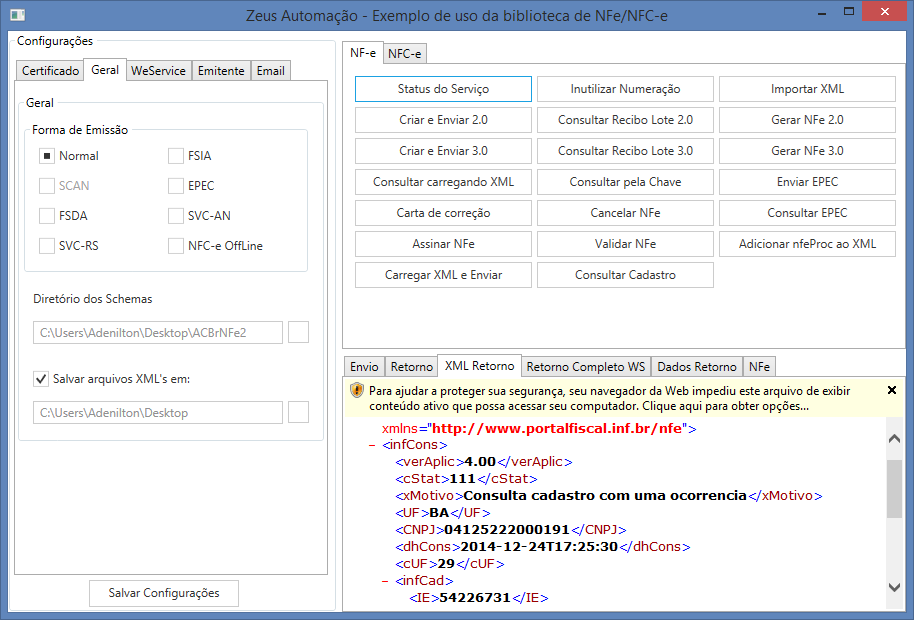
Task: Click Carta de correção button
Action: pyautogui.click(x=443, y=213)
